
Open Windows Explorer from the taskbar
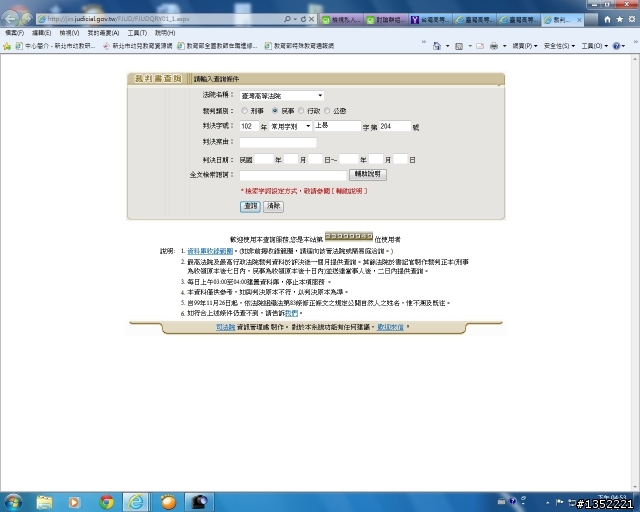44,502
